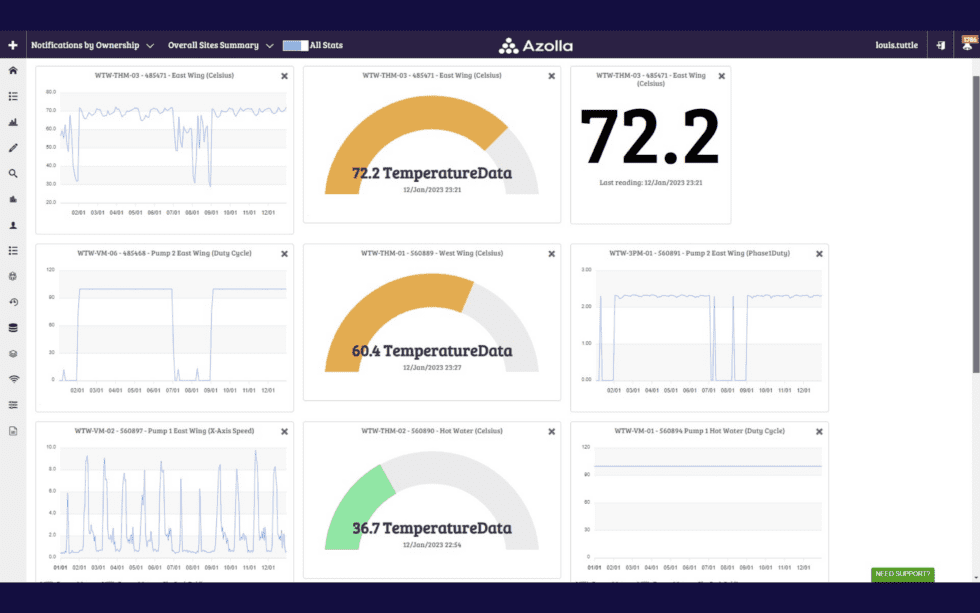Image resolution: width=980 pixels, height=613 pixels.
Task: Click the Azolla logo in the top bar
Action: click(537, 45)
